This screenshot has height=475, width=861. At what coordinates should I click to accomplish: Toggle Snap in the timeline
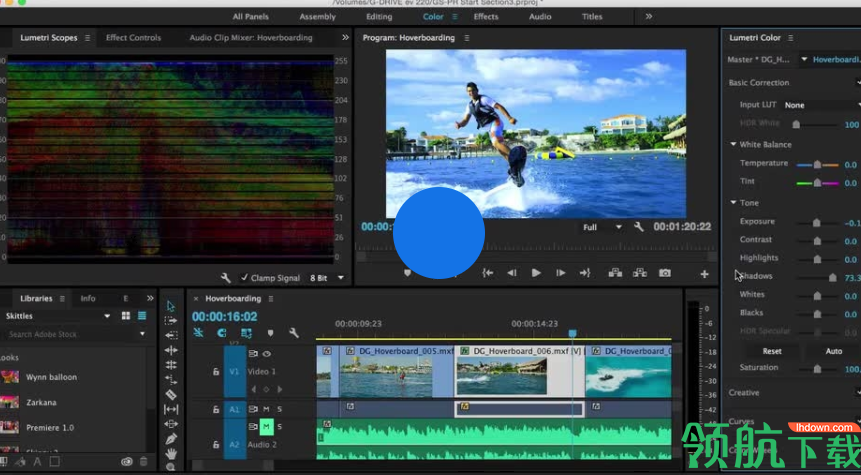click(x=221, y=333)
